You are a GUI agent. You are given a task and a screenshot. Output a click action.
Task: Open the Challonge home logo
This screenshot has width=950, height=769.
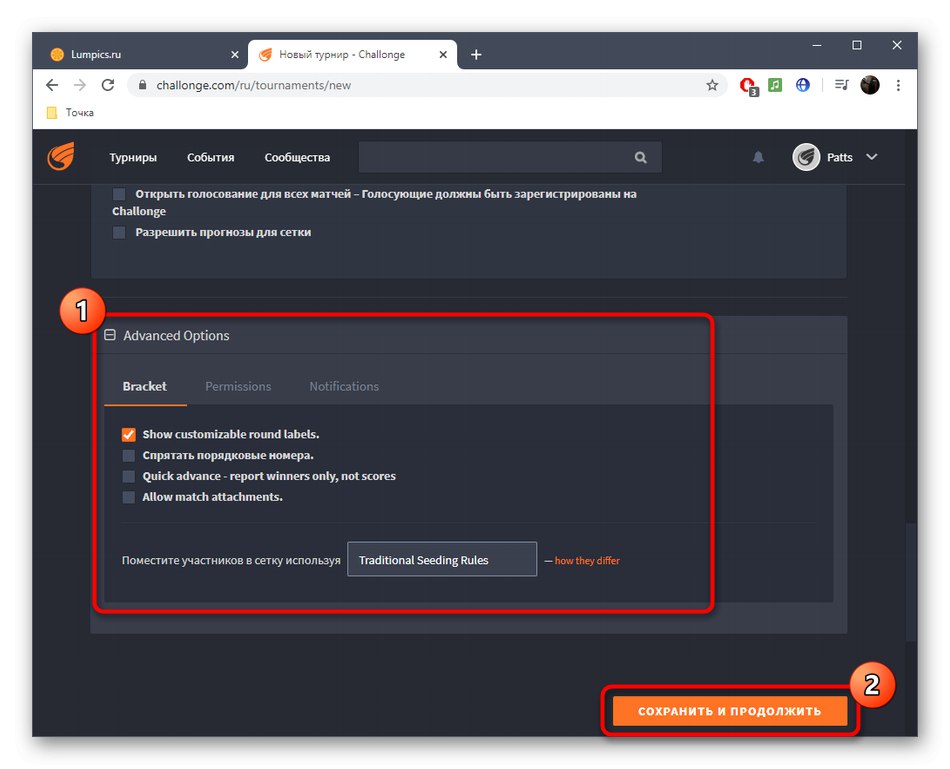pos(59,157)
